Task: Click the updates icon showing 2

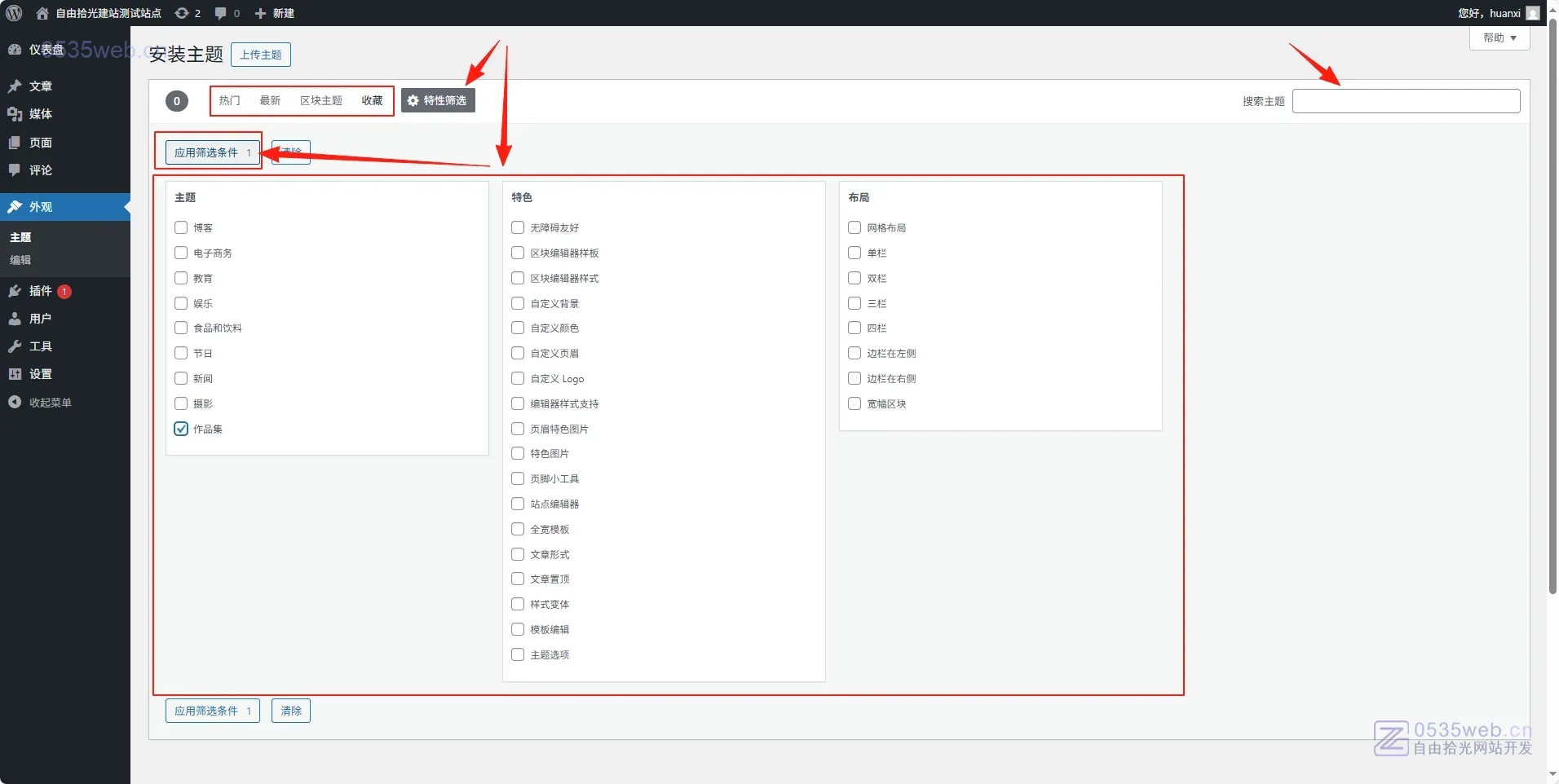Action: pos(183,13)
